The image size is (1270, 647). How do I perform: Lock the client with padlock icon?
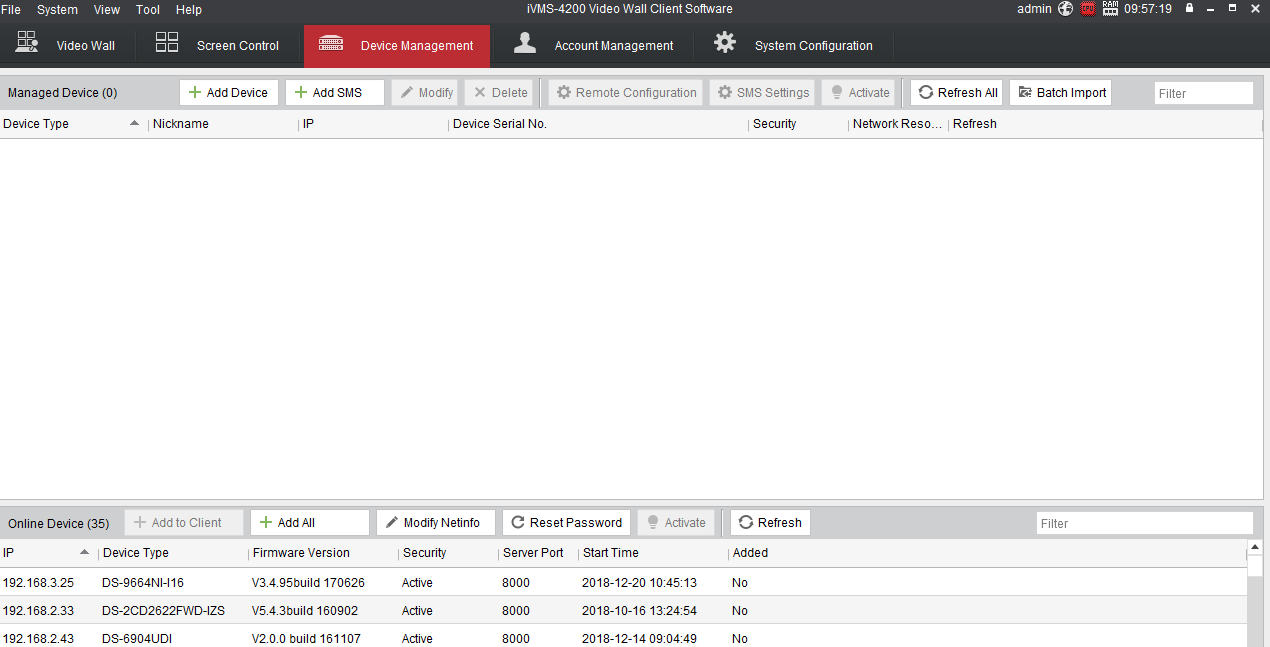pyautogui.click(x=1189, y=9)
